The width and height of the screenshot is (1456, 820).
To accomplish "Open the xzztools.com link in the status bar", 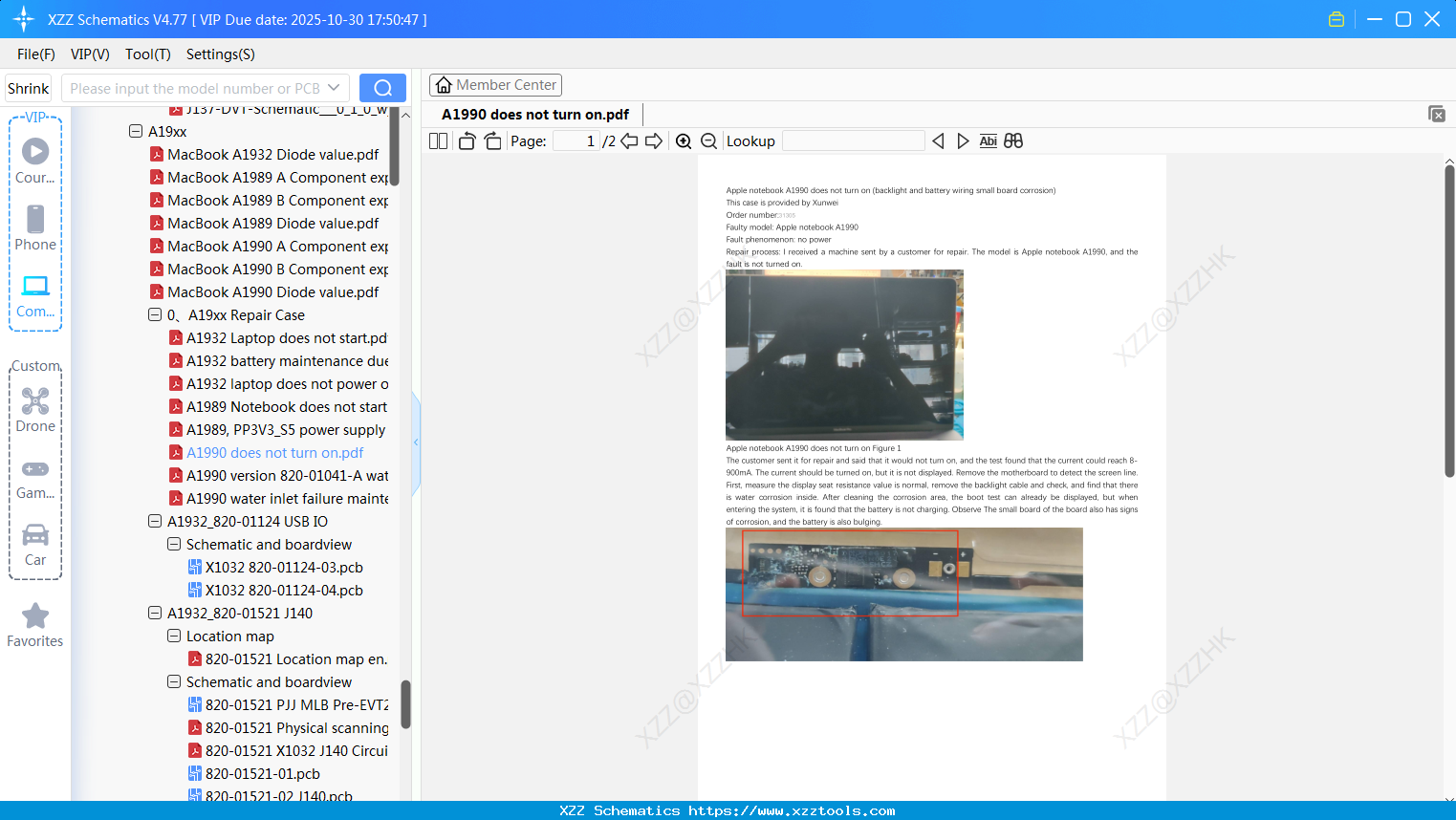I will [x=792, y=810].
